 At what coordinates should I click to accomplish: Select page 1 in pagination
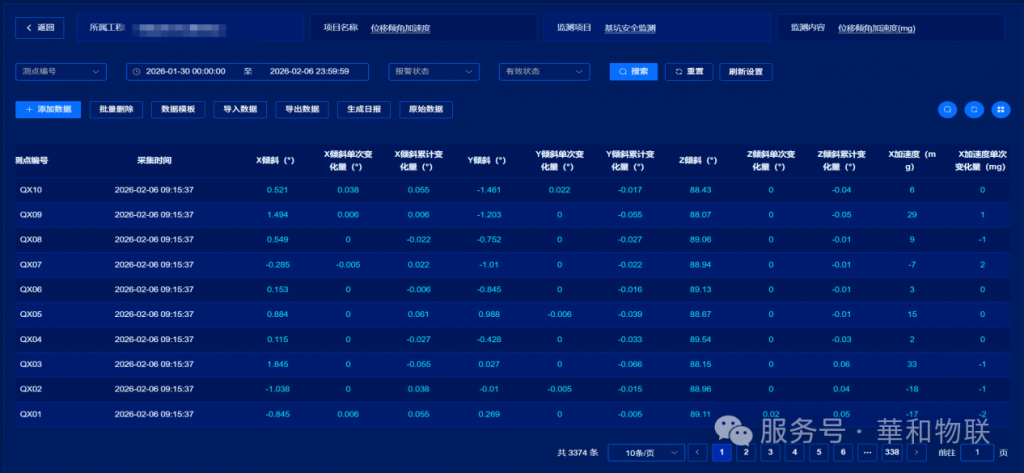point(722,452)
